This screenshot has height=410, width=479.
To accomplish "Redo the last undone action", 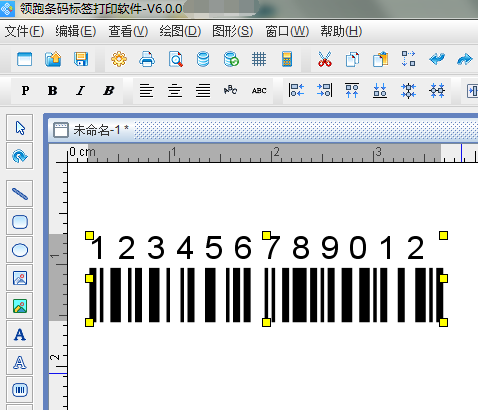I will 465,60.
